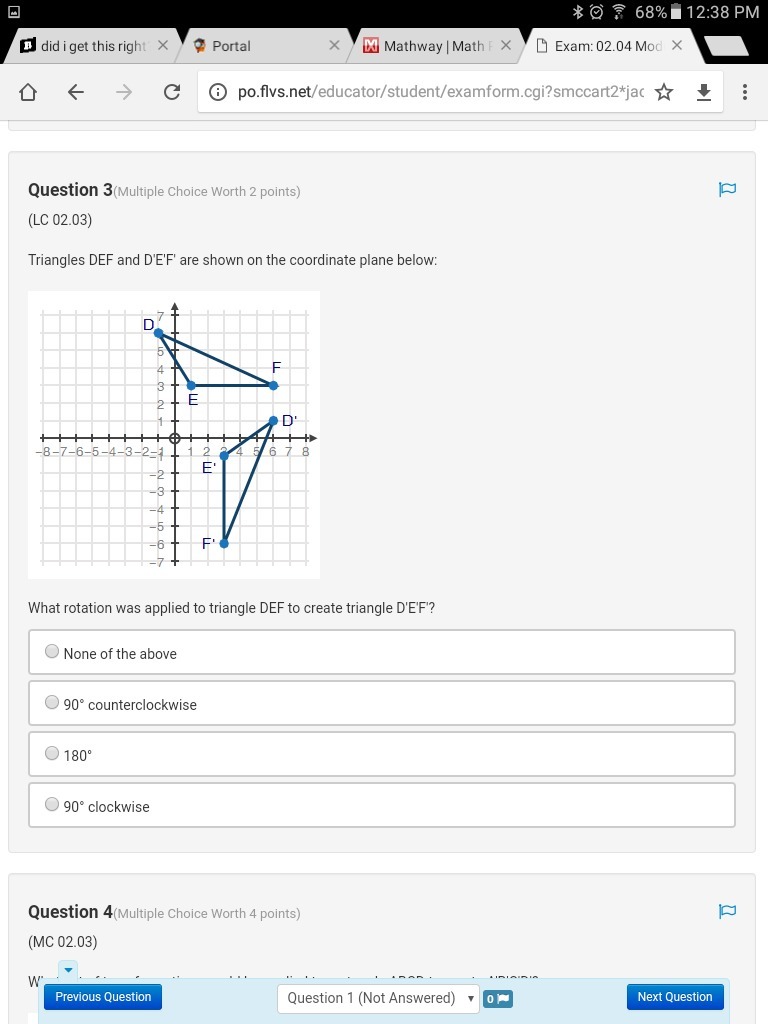Image resolution: width=768 pixels, height=1024 pixels.
Task: Reload the exam page
Action: [172, 92]
